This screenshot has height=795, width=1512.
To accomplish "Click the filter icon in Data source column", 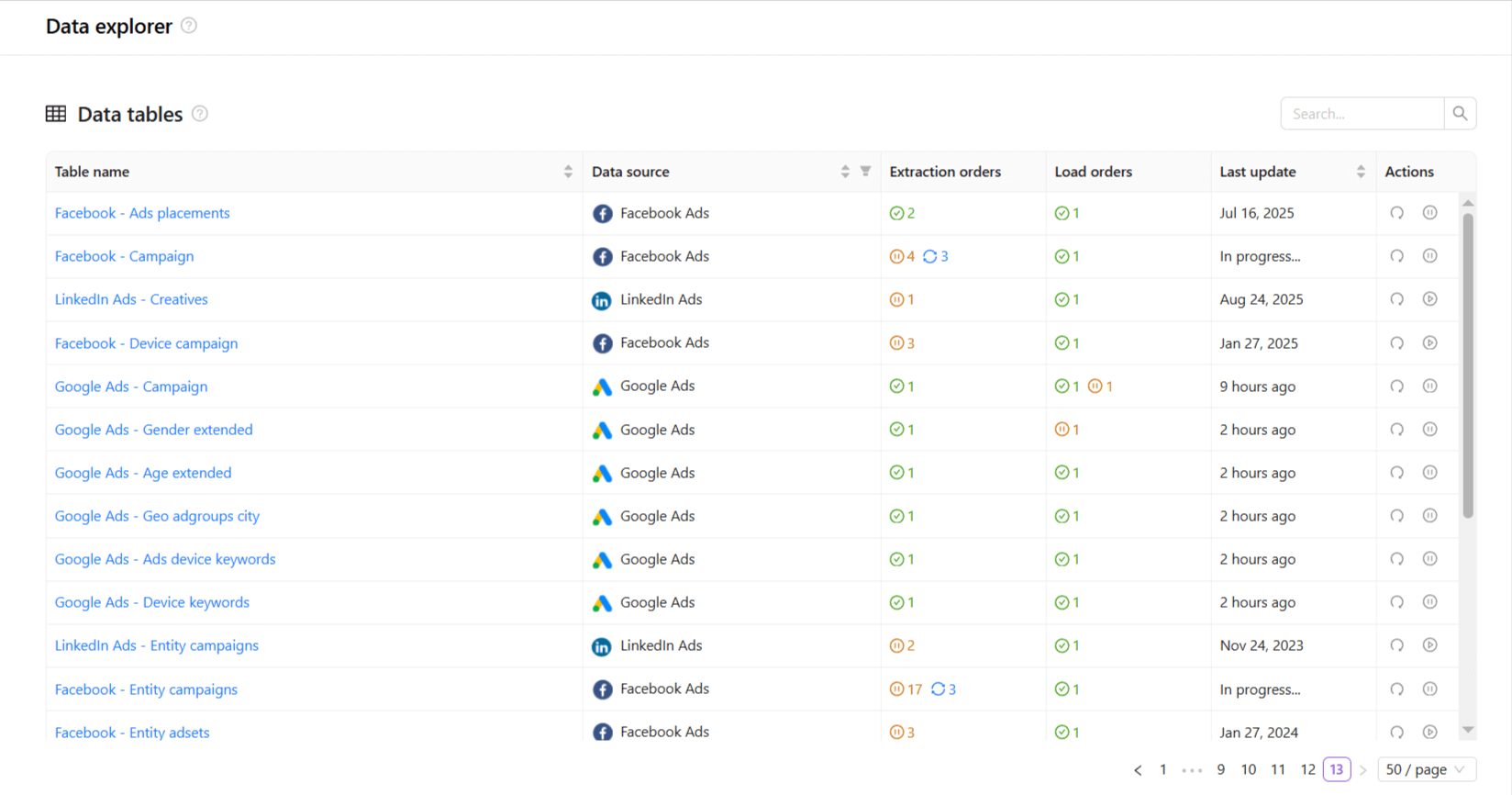I will [x=865, y=172].
